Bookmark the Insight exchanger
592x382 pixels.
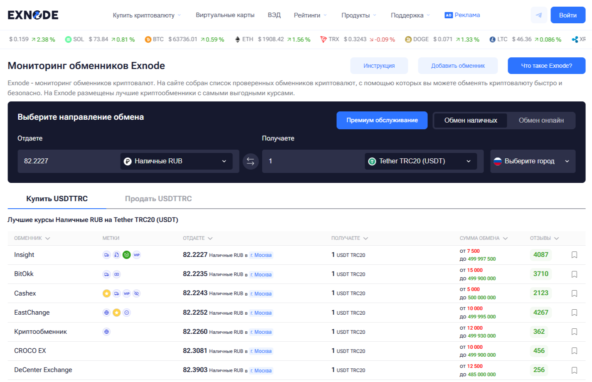(574, 255)
